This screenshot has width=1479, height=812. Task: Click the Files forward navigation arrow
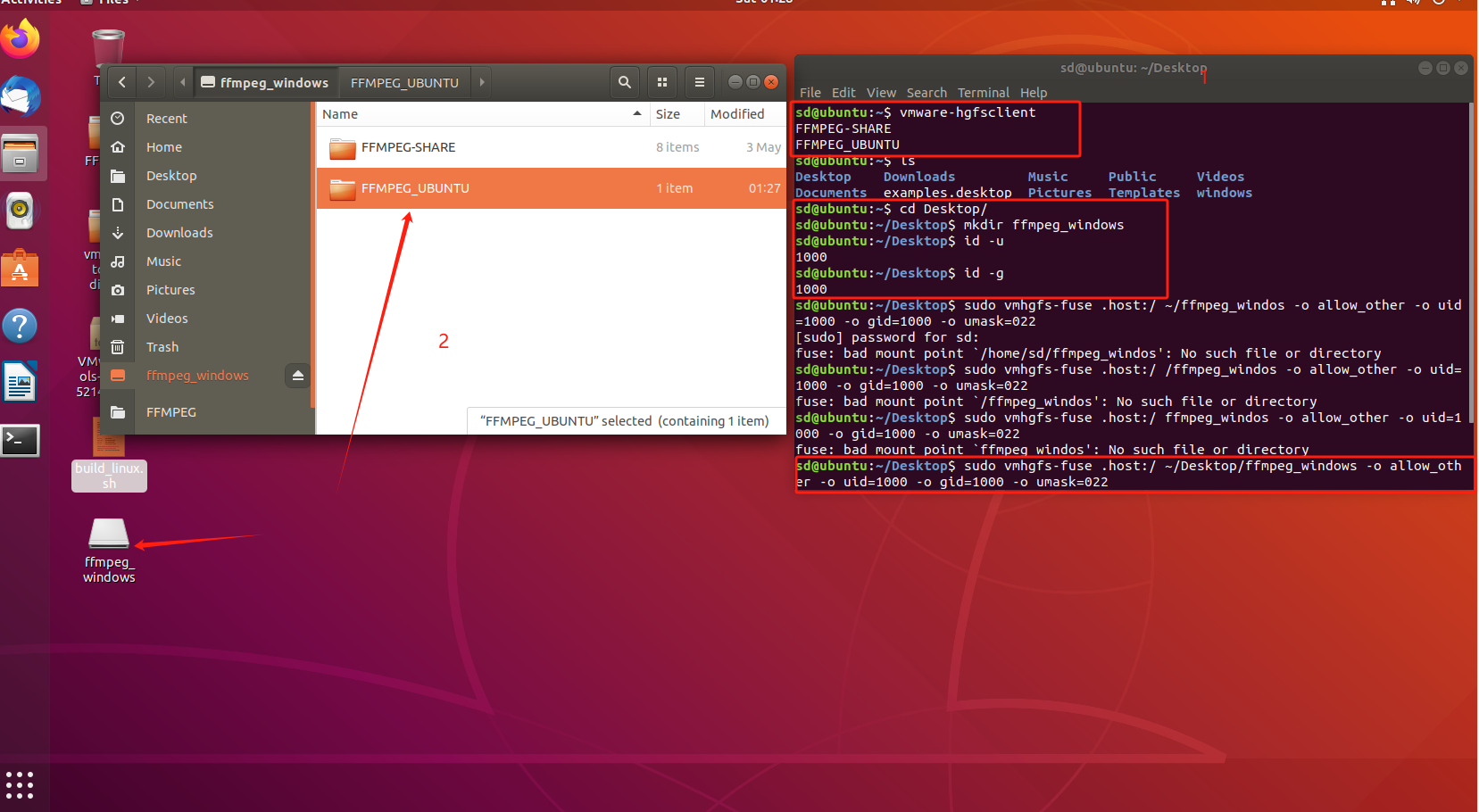click(151, 82)
